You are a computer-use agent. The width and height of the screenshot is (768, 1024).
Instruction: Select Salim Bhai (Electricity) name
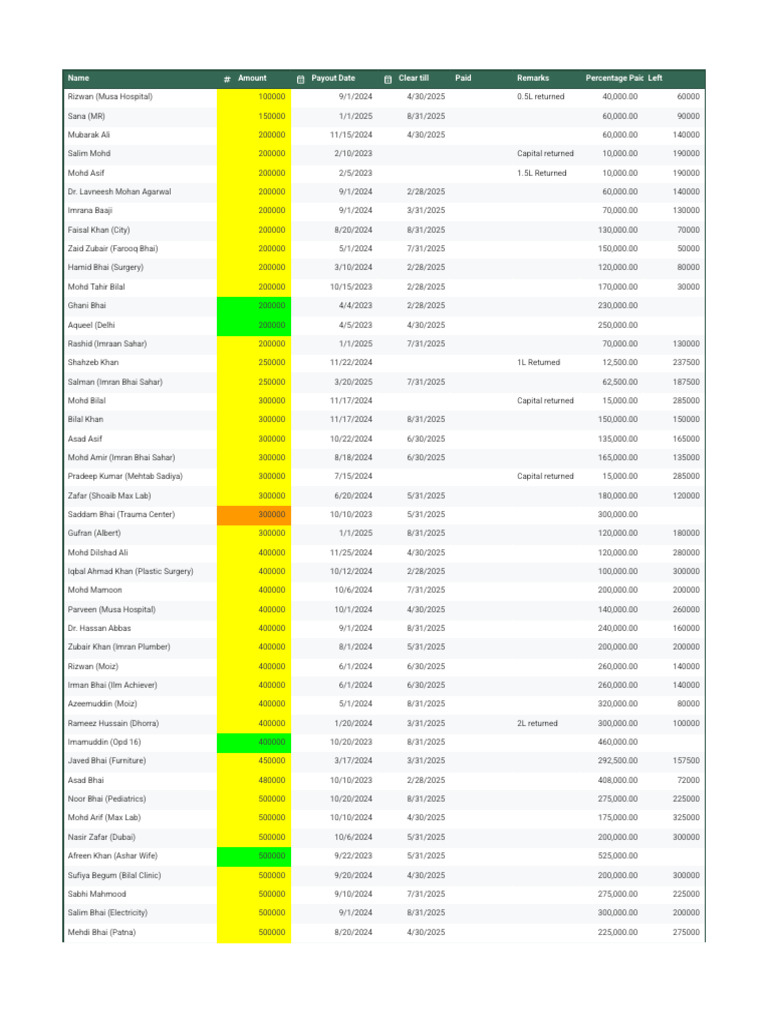coord(108,913)
